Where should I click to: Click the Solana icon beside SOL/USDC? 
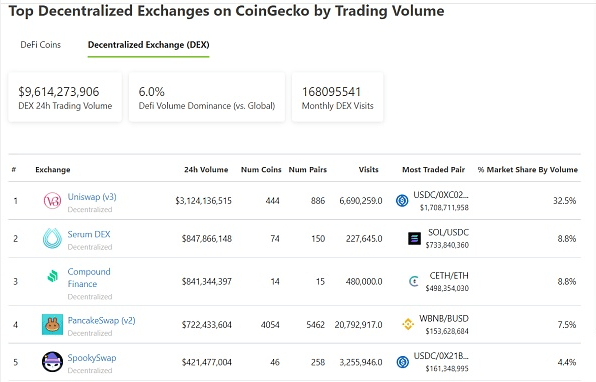414,238
